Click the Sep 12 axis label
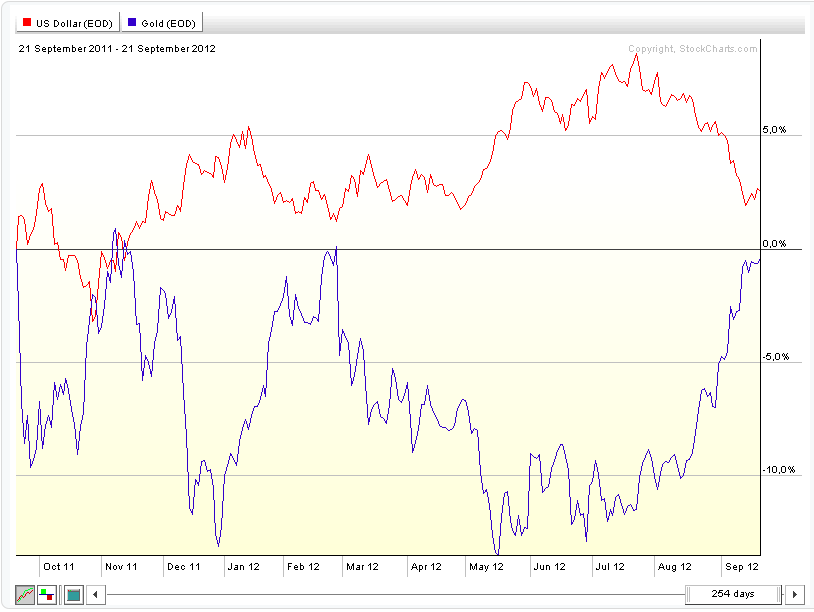Viewport: 814px width, 612px height. click(x=742, y=567)
